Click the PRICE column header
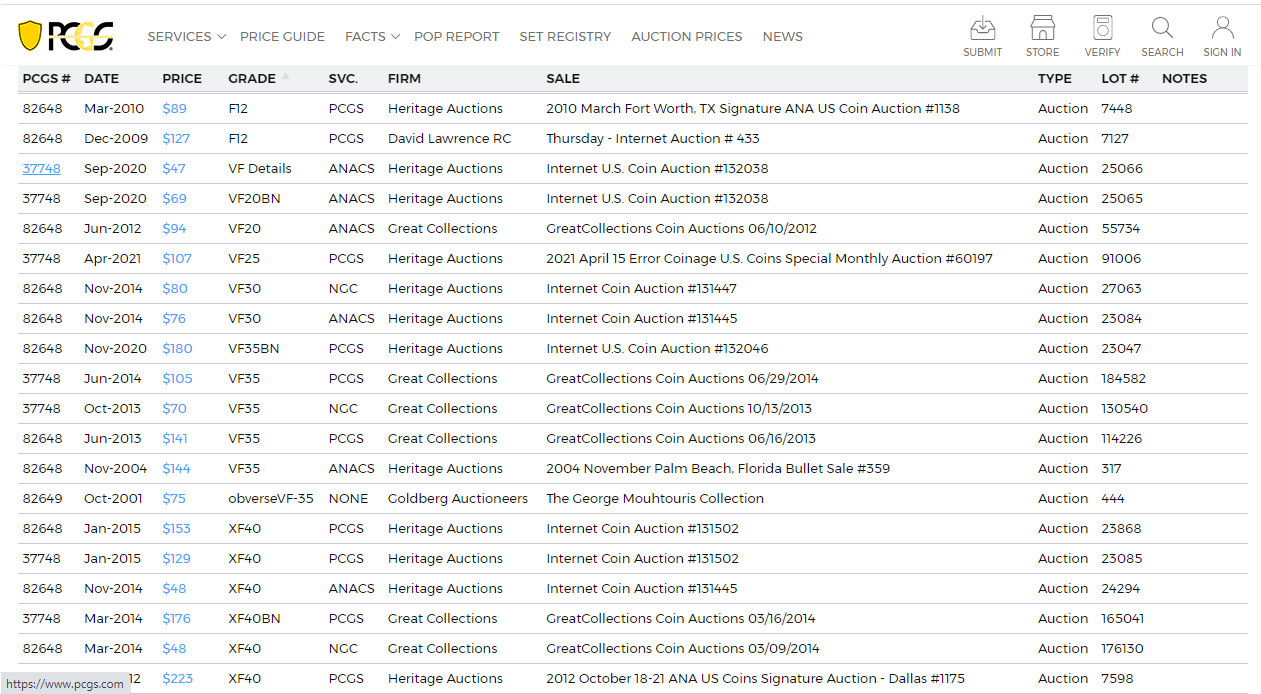 (x=182, y=78)
